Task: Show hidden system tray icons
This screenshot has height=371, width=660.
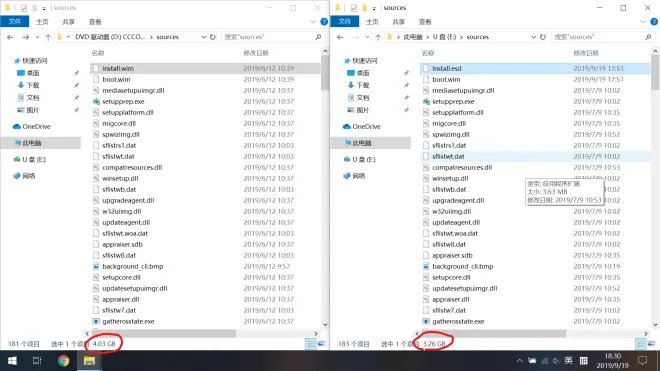Action: [519, 361]
